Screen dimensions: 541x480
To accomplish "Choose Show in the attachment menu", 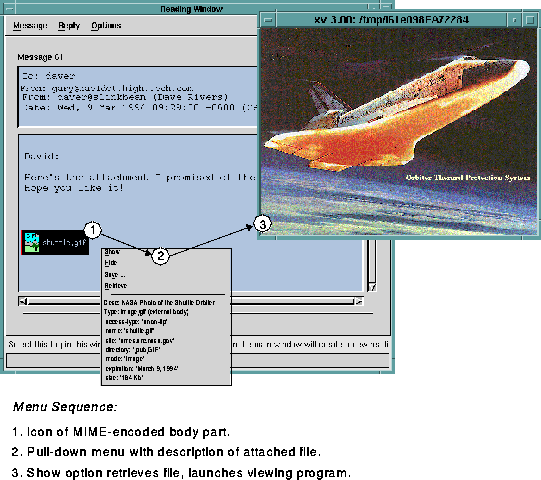I will click(x=112, y=252).
